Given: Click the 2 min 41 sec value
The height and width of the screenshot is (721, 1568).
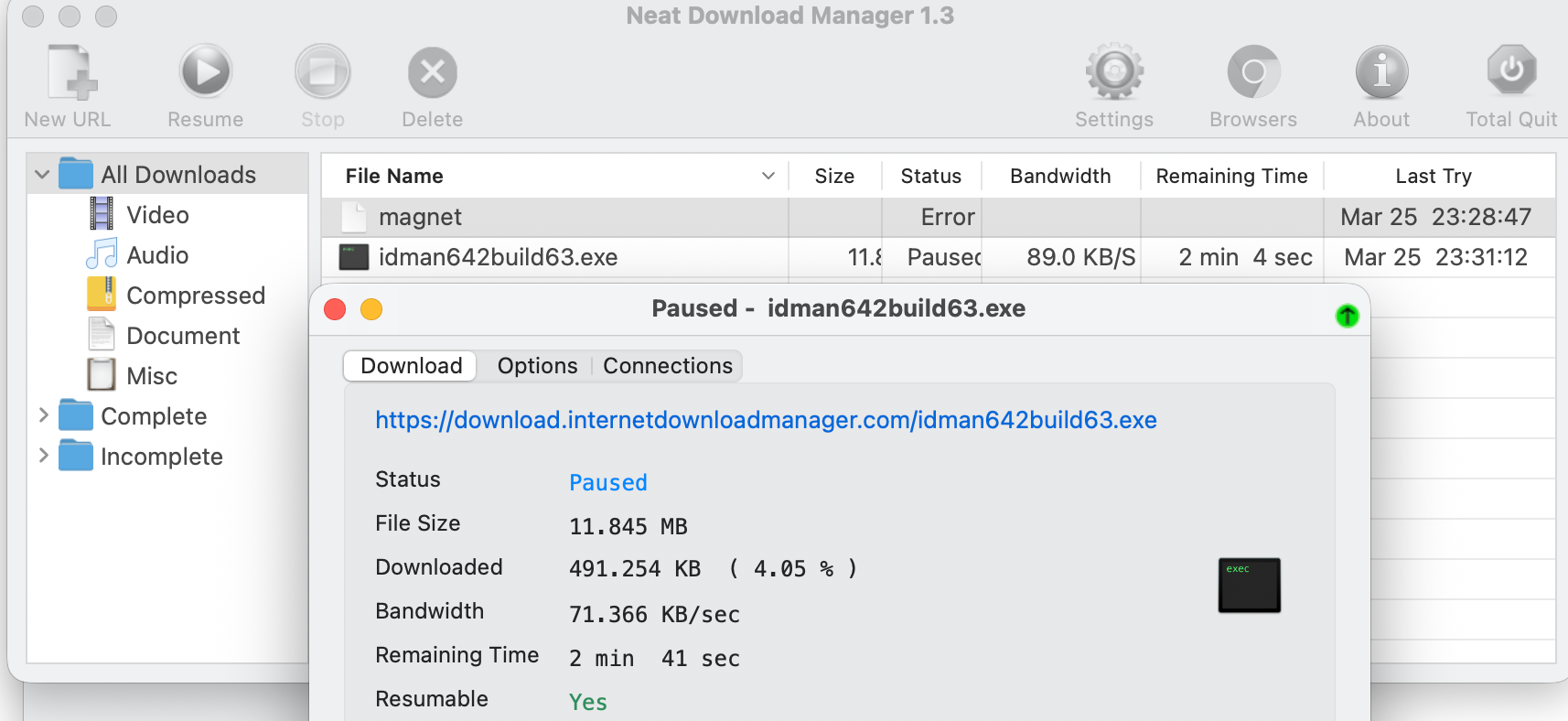Looking at the screenshot, I should tap(654, 658).
